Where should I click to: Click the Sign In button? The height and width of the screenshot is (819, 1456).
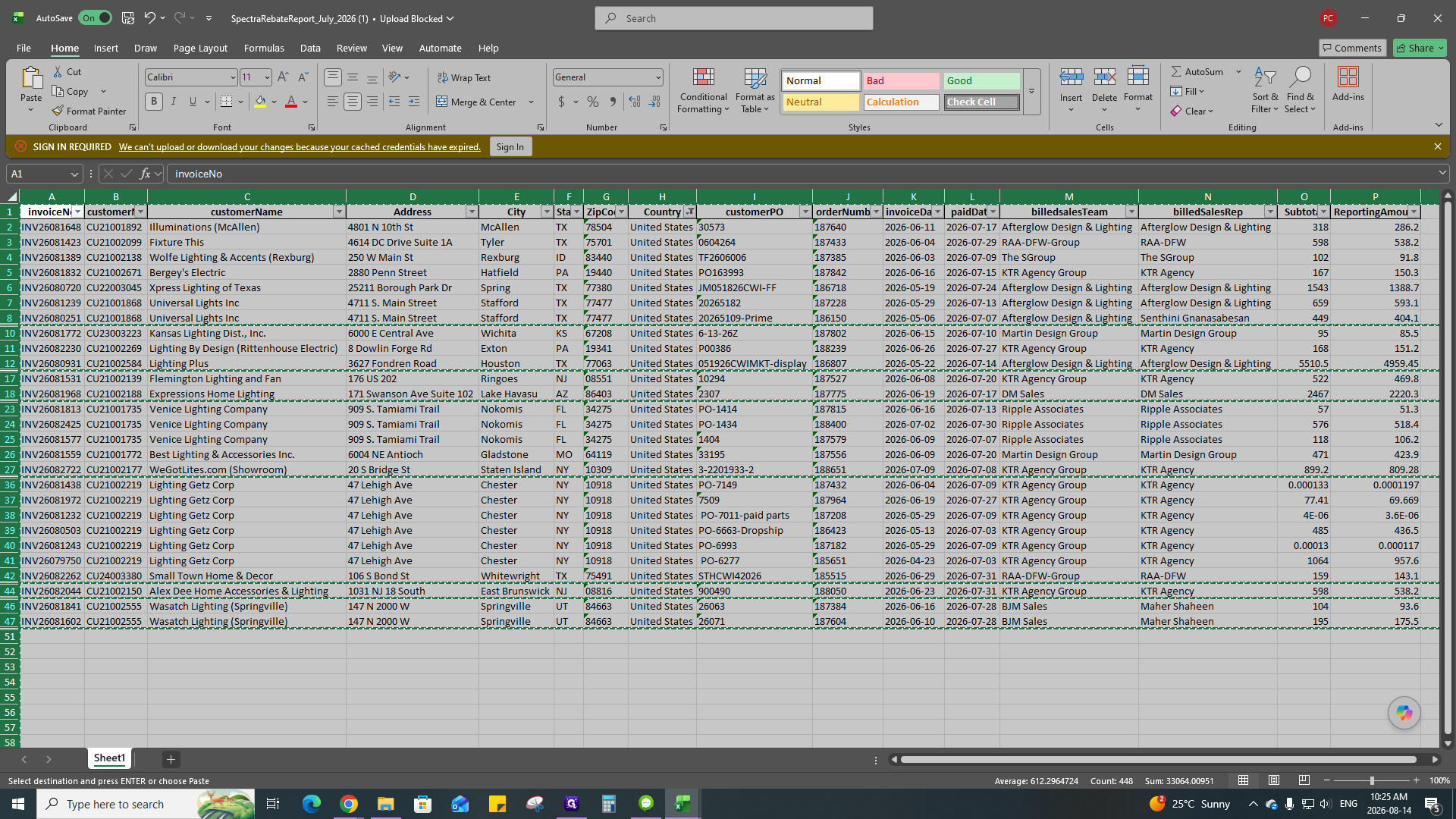click(x=510, y=147)
